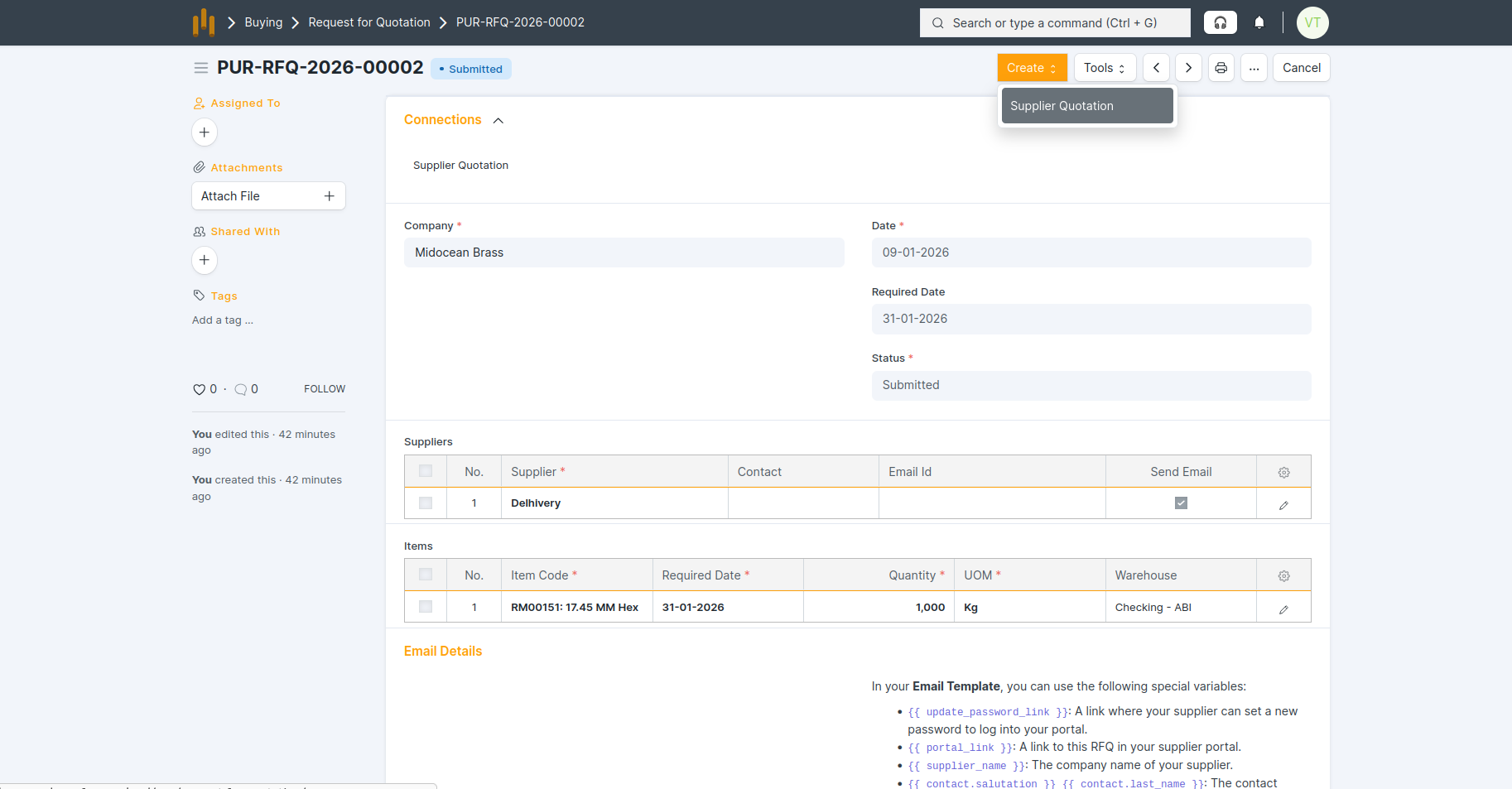Viewport: 1512px width, 789px height.
Task: Toggle the sidebar hamburger icon
Action: [x=200, y=68]
